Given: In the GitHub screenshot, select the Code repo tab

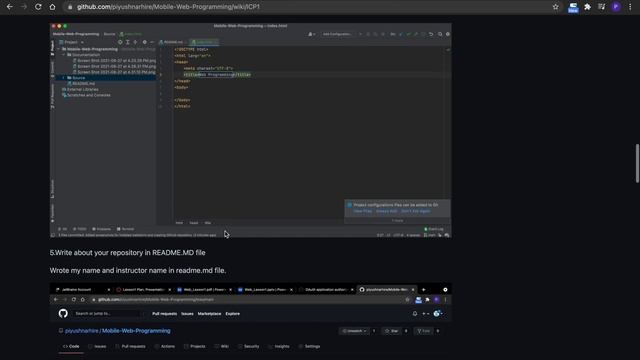Looking at the screenshot, I should coord(71,347).
